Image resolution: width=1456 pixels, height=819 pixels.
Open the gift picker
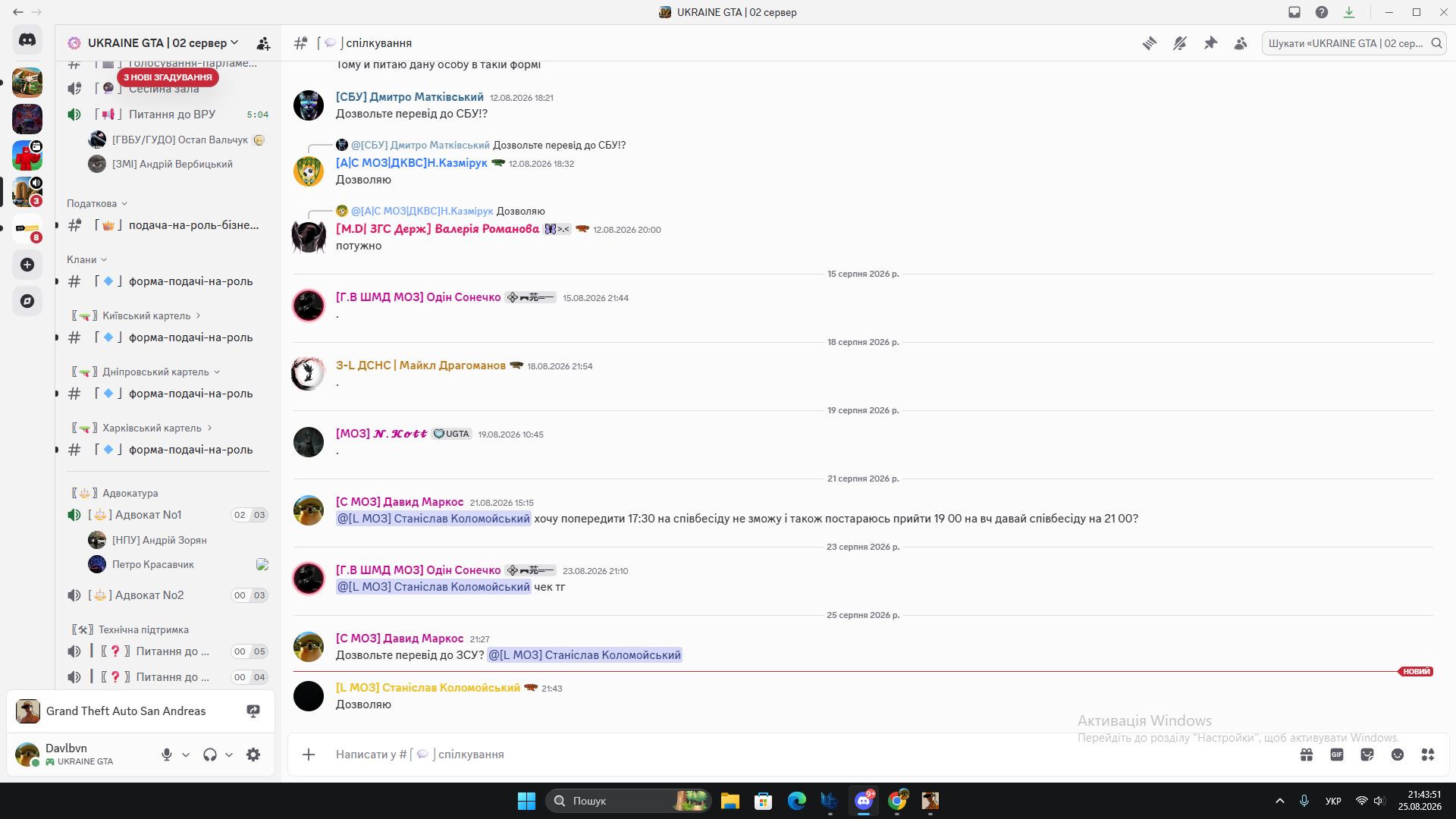click(x=1307, y=755)
